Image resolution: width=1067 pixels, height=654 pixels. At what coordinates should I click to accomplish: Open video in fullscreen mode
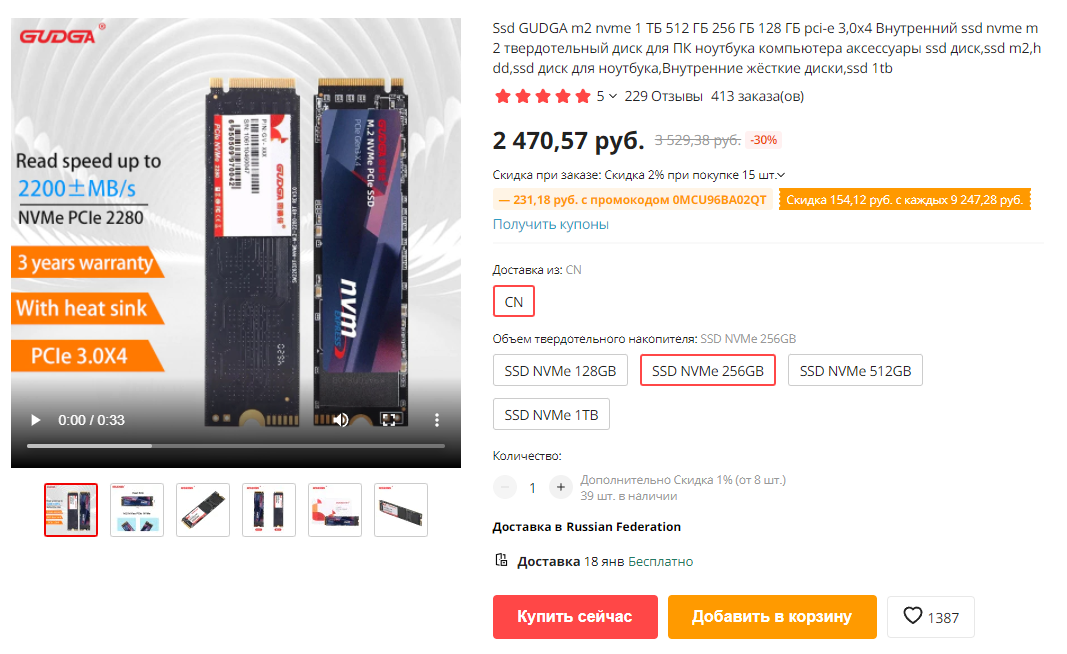tap(389, 420)
